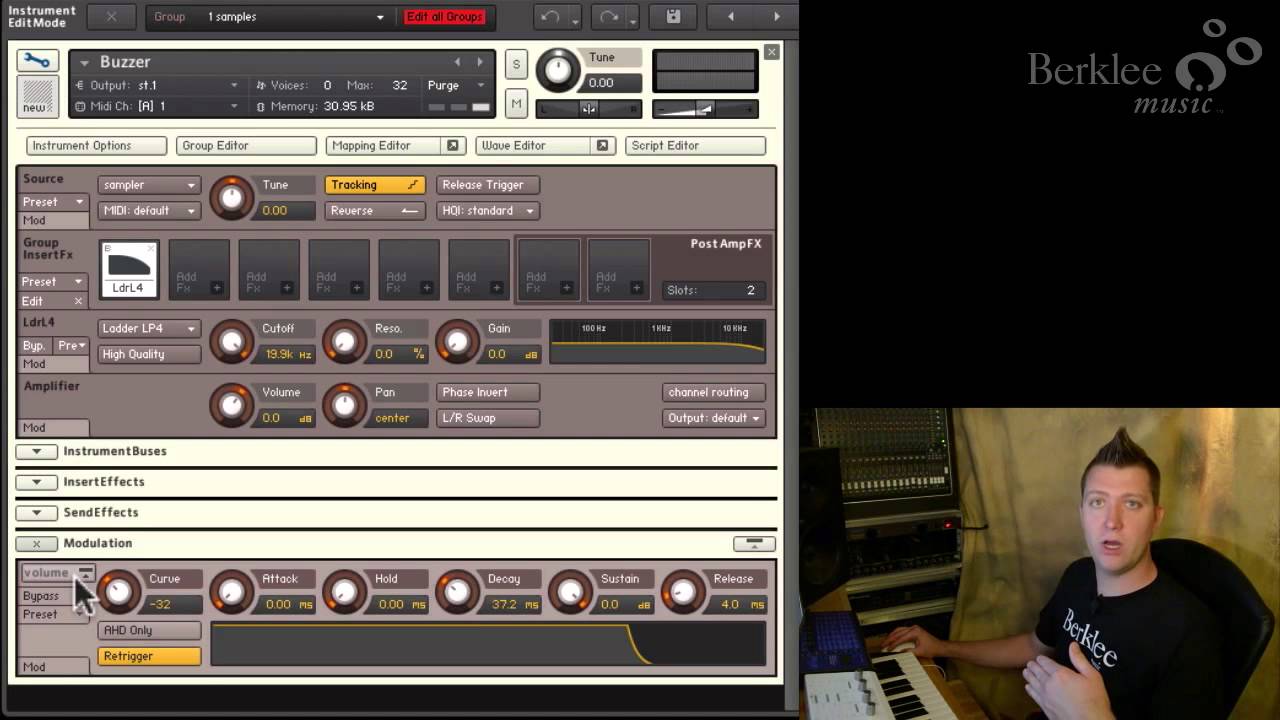Click the channel routing button
The image size is (1280, 720).
coord(713,393)
